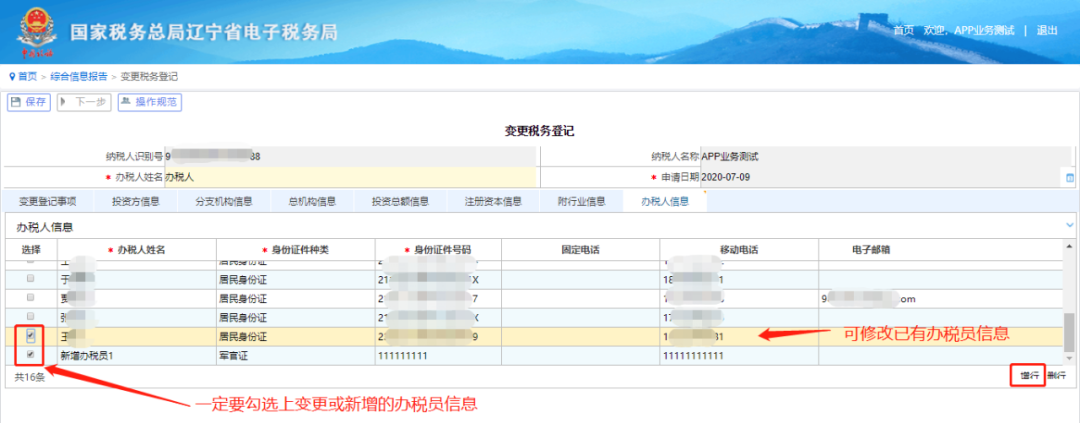Click 增行 to add a row
This screenshot has height=423, width=1080.
[1029, 375]
